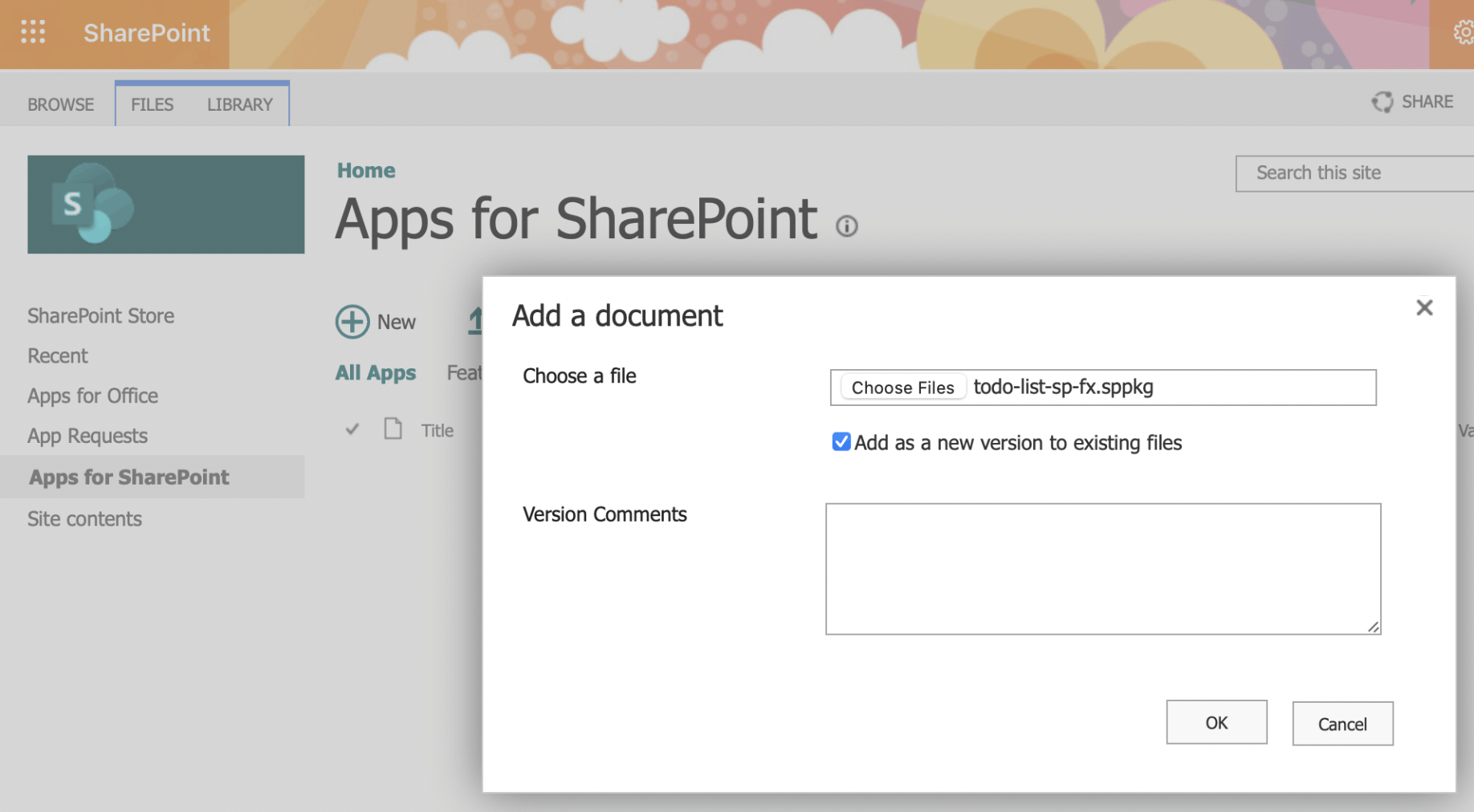Close the Add a document dialog
Screen dimensions: 1474x812
[x=1423, y=307]
